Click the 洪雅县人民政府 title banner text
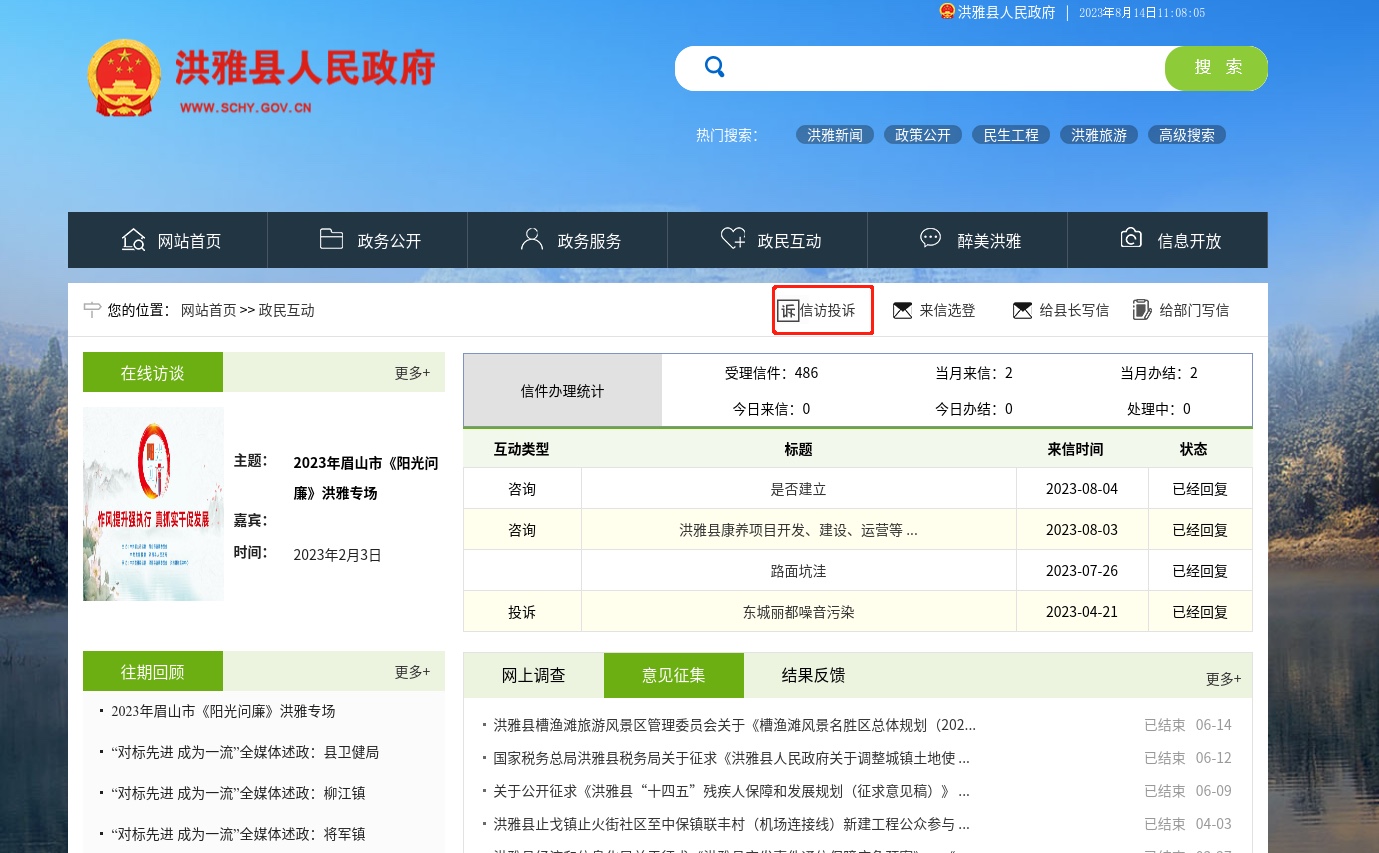This screenshot has height=853, width=1379. [x=306, y=68]
